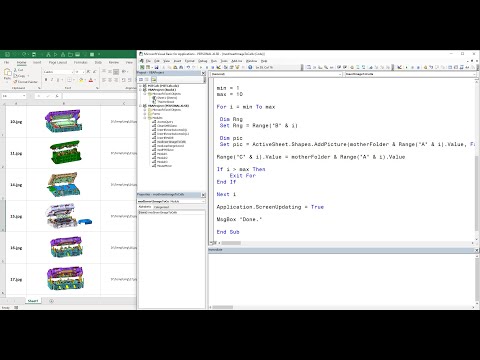This screenshot has height=360, width=480.
Task: Add a new sheet with plus button
Action: click(x=51, y=301)
